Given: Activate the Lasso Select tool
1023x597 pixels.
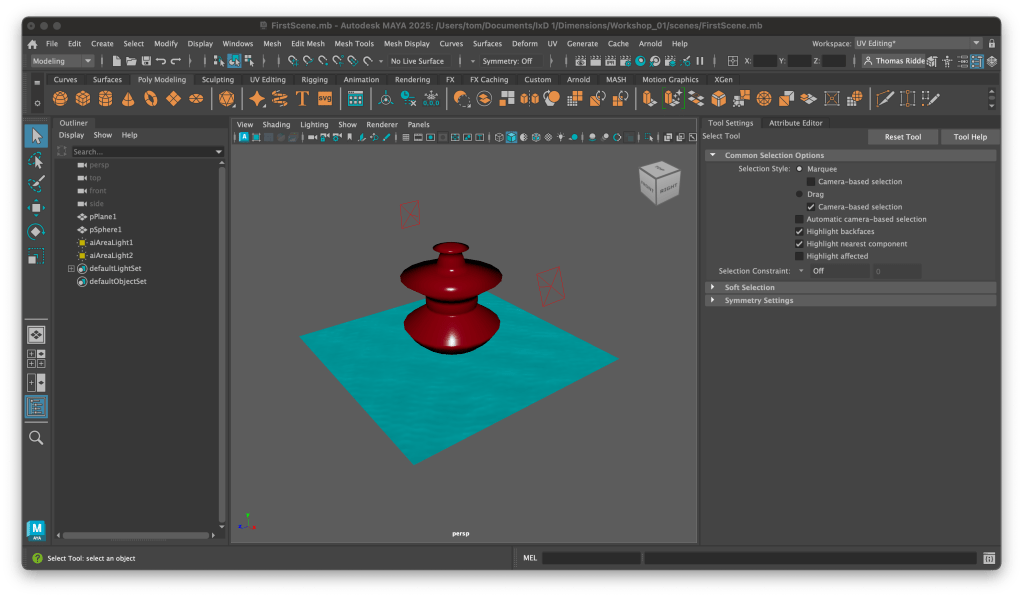Looking at the screenshot, I should (x=36, y=160).
